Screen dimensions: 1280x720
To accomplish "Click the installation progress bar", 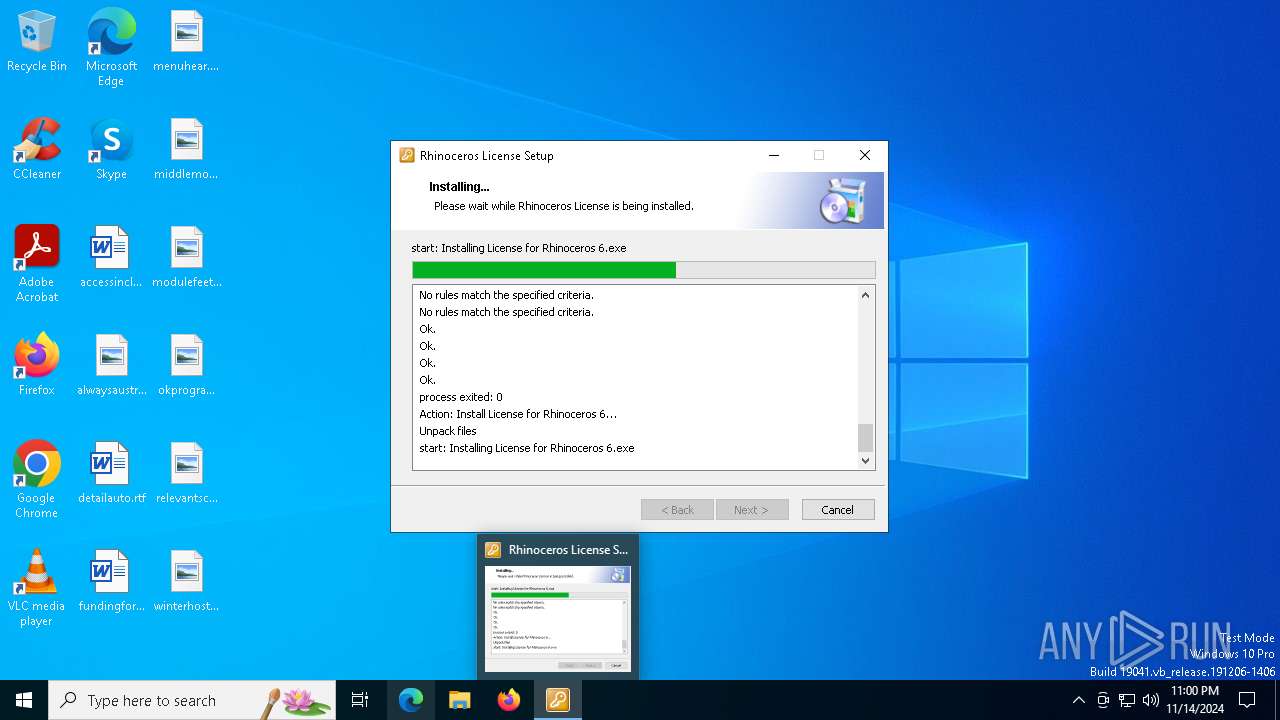I will 644,270.
